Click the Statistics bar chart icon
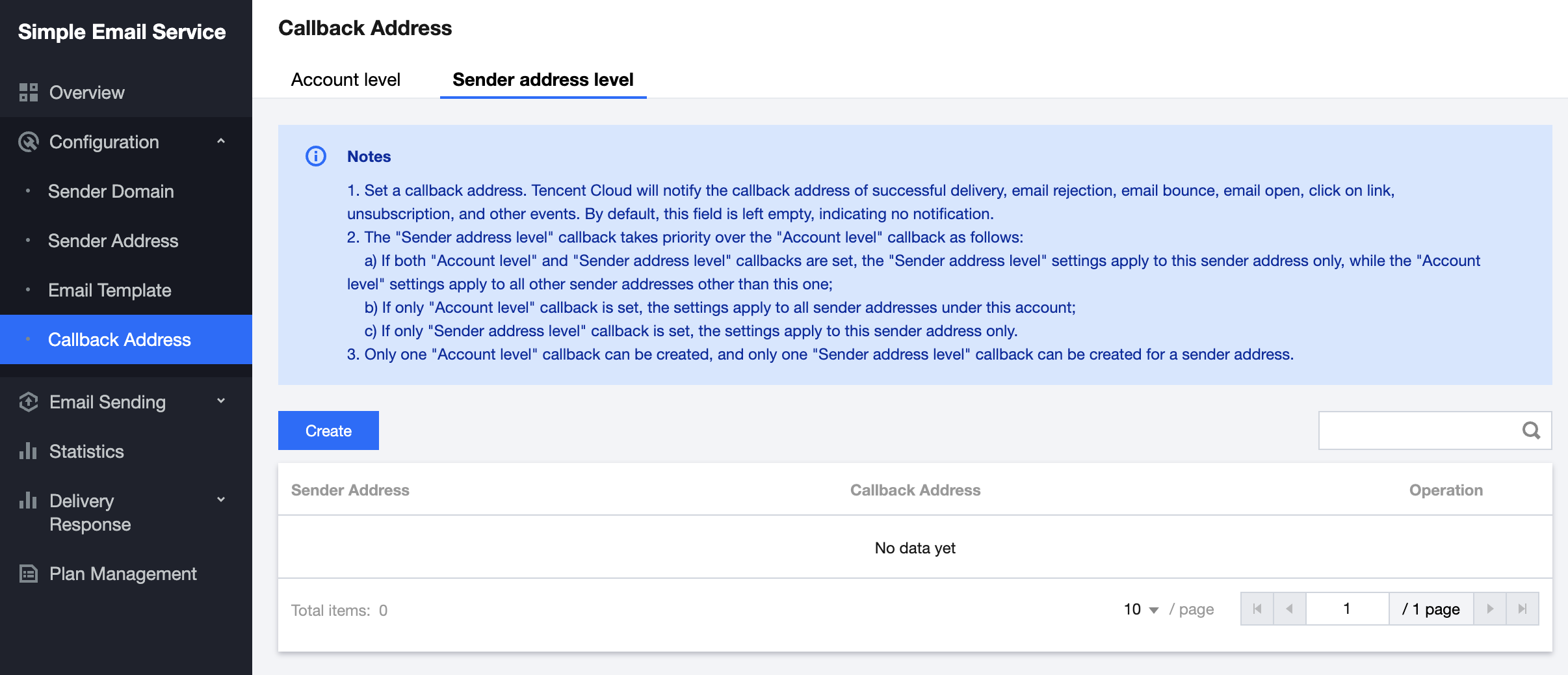Viewport: 1568px width, 675px height. (29, 451)
